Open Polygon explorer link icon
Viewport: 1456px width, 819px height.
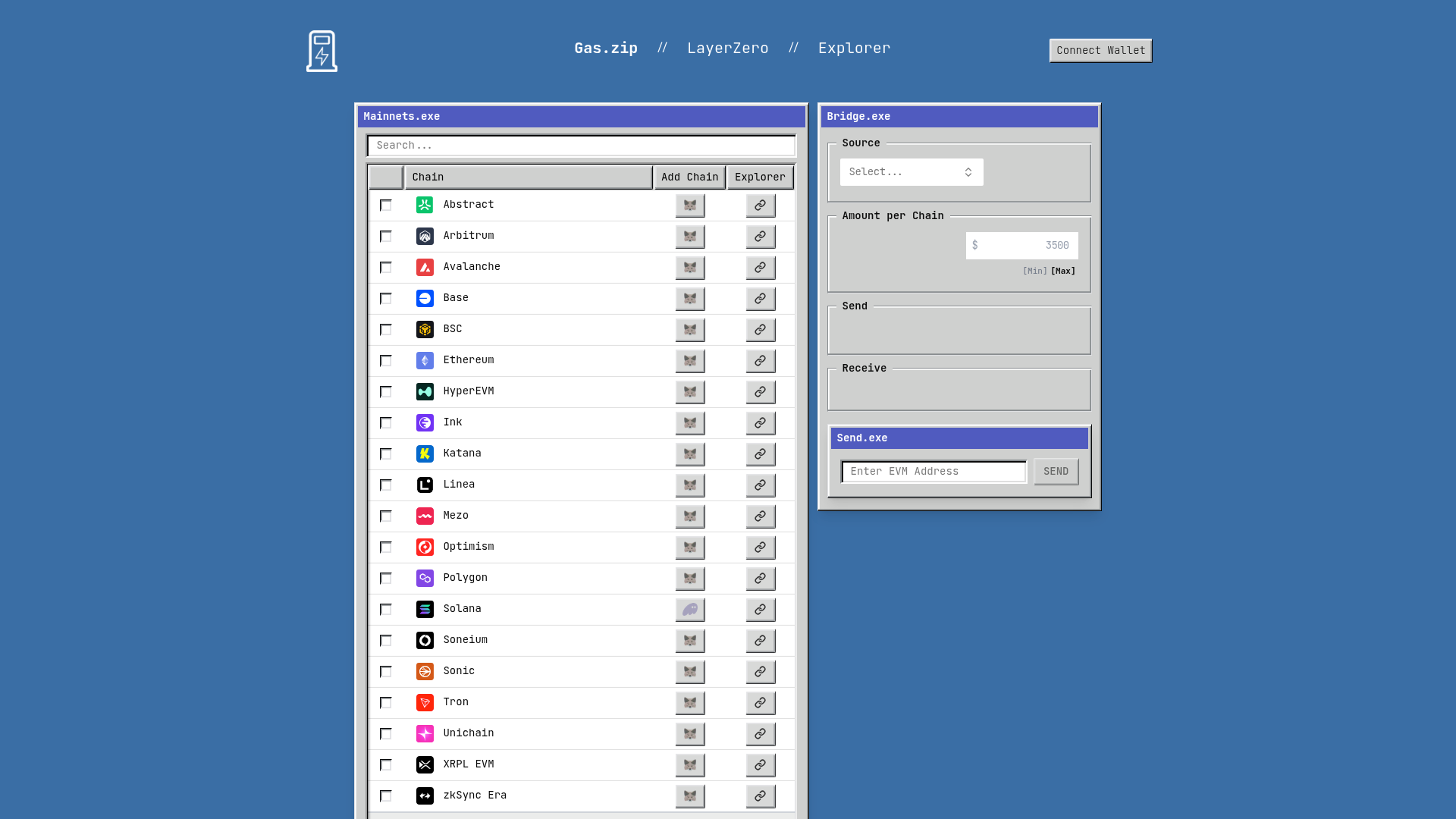pos(761,579)
